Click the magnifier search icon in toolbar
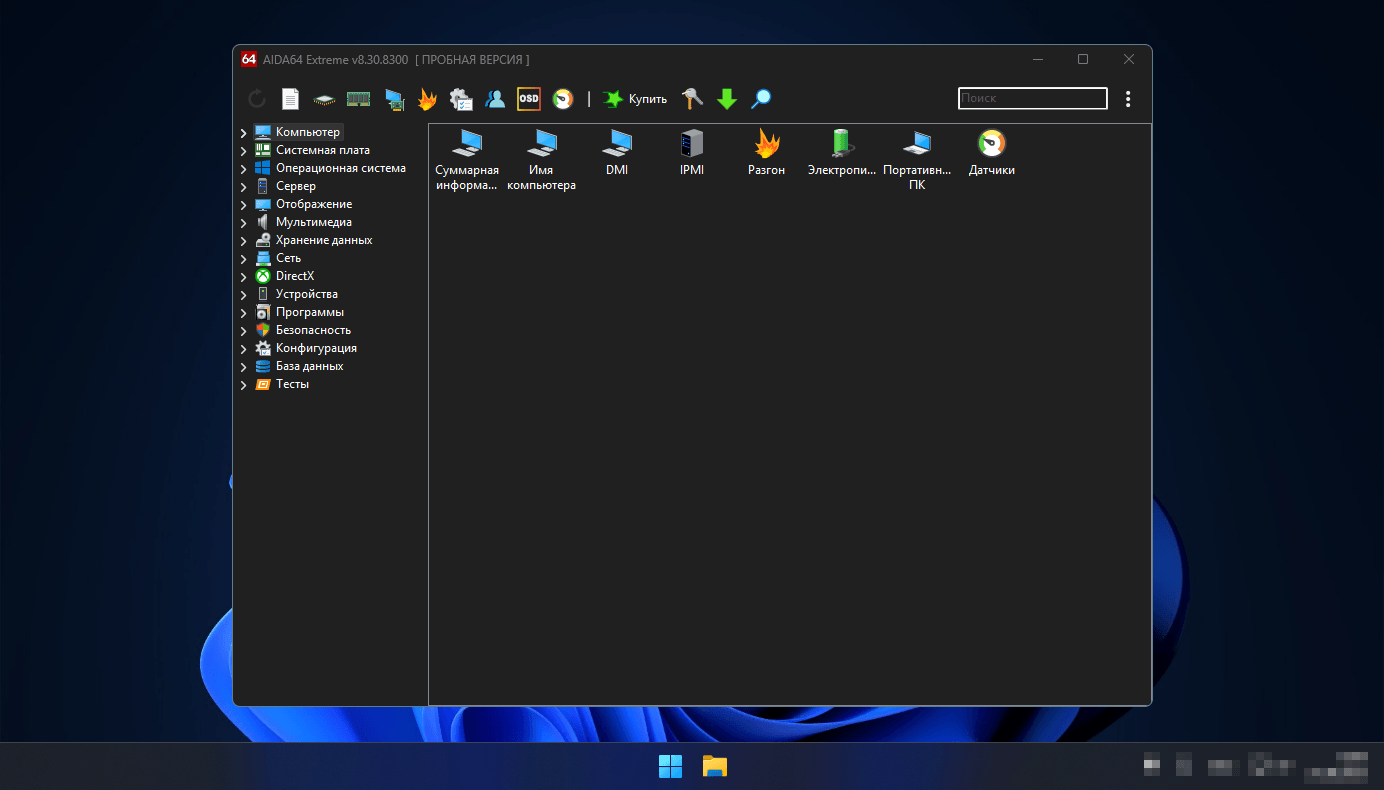Screen dimensions: 1384x790 coord(761,99)
